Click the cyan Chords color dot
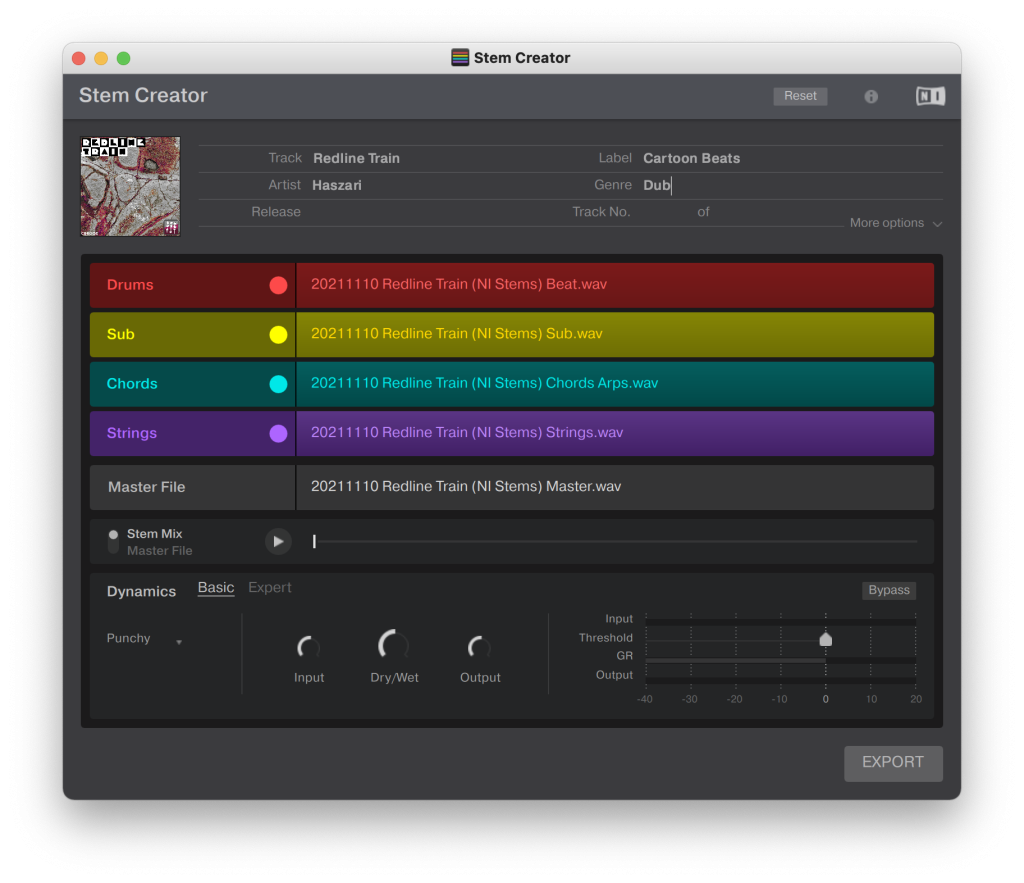 click(278, 384)
